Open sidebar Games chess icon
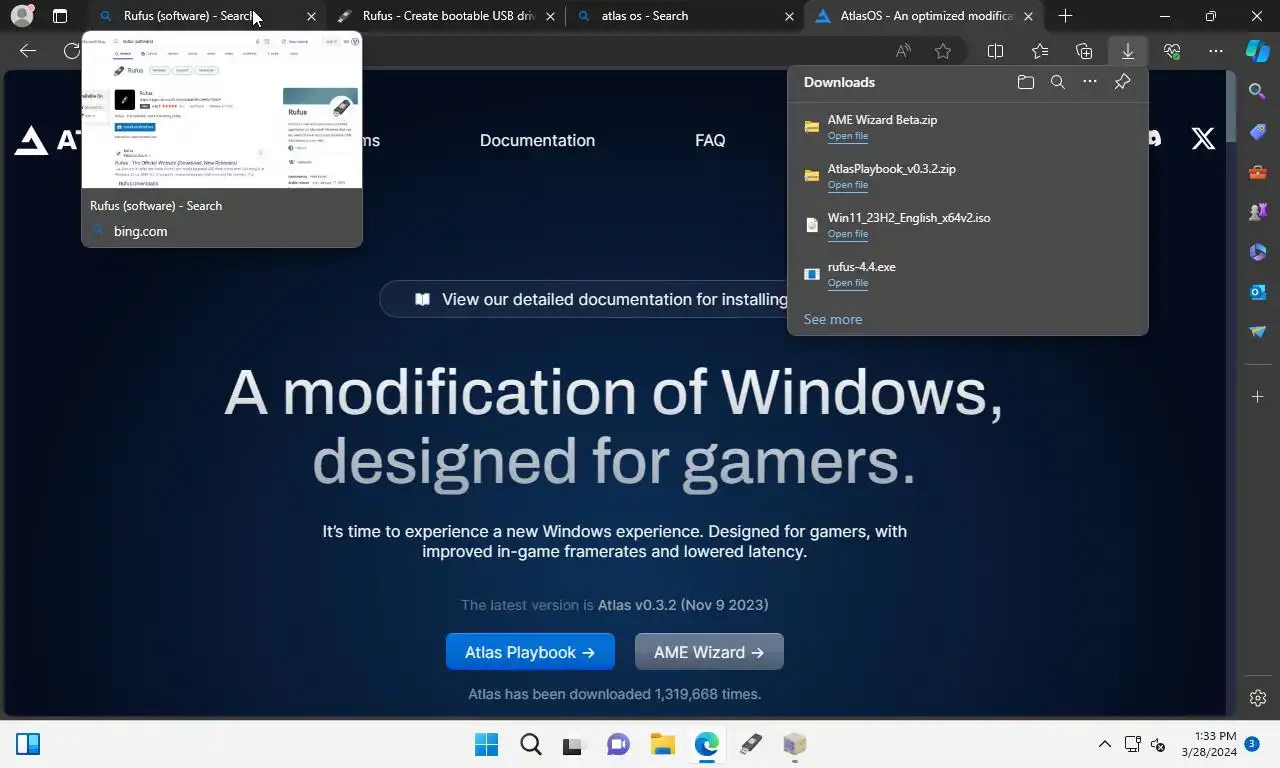 [x=1258, y=212]
